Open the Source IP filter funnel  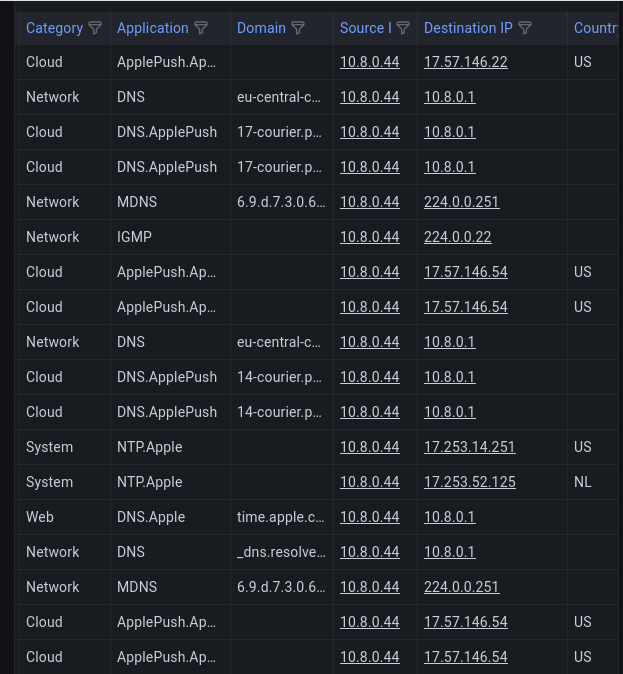pyautogui.click(x=403, y=28)
